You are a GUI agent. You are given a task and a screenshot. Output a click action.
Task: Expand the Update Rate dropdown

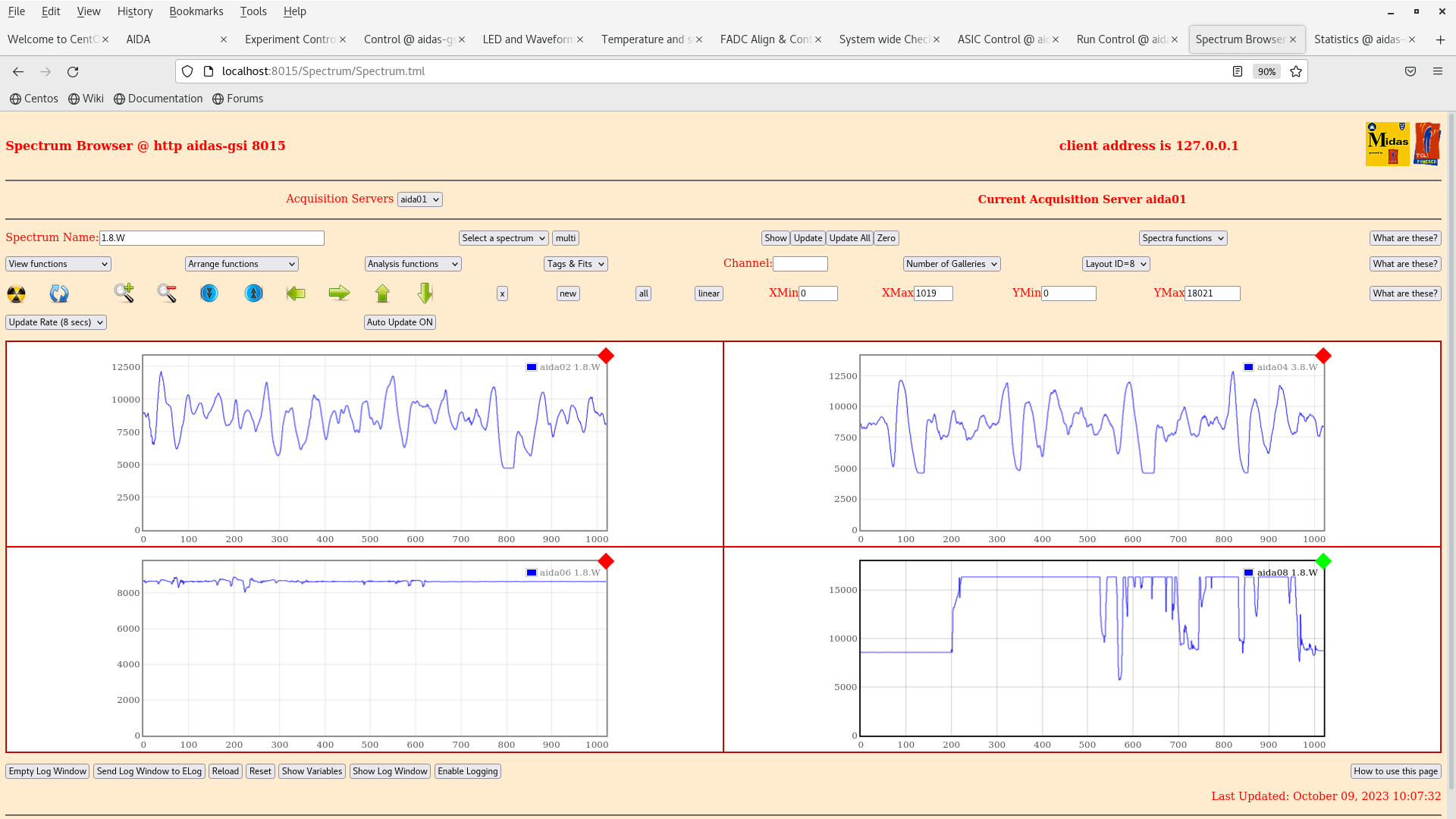pos(56,322)
